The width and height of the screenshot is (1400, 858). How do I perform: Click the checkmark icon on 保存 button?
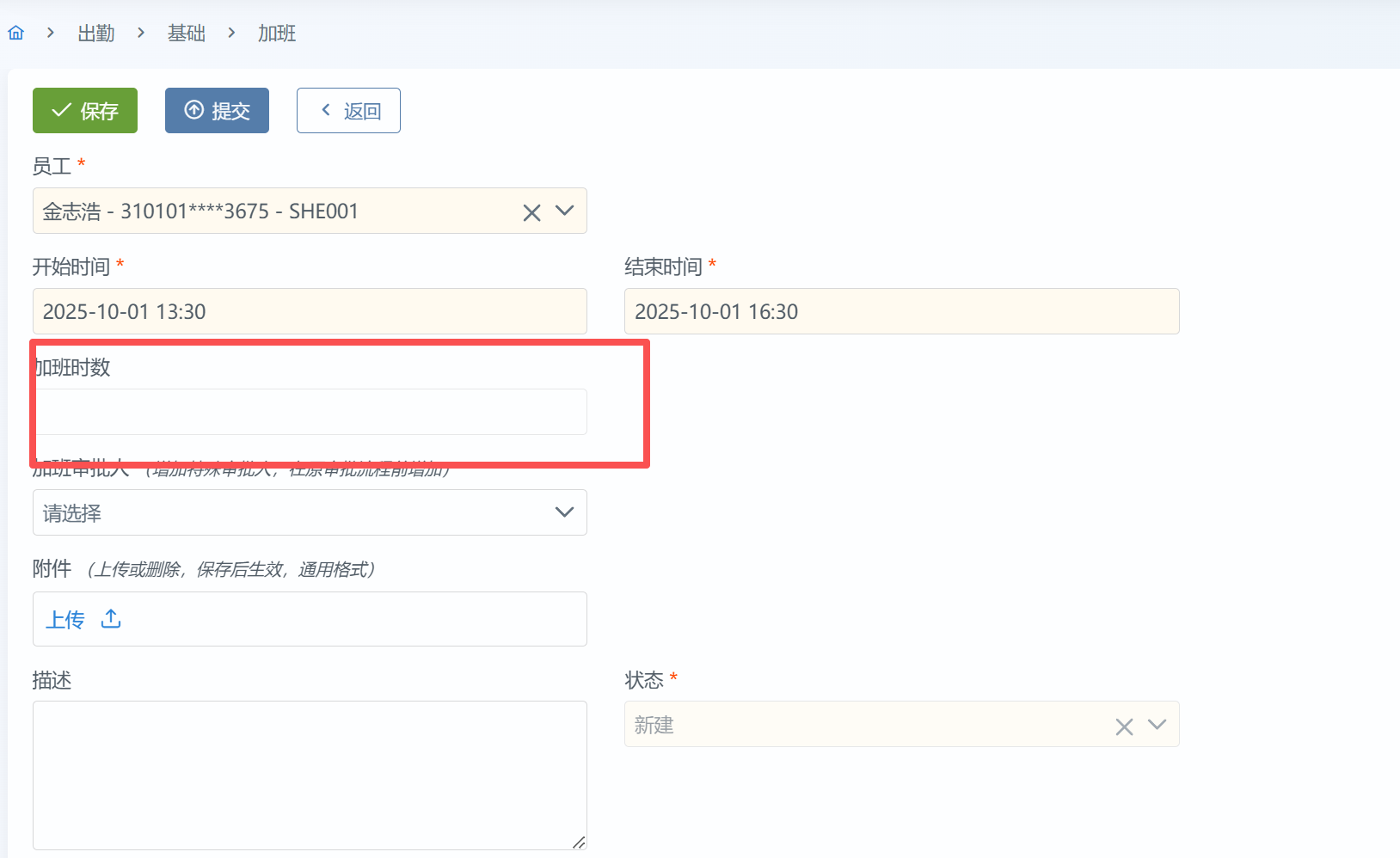pos(61,110)
